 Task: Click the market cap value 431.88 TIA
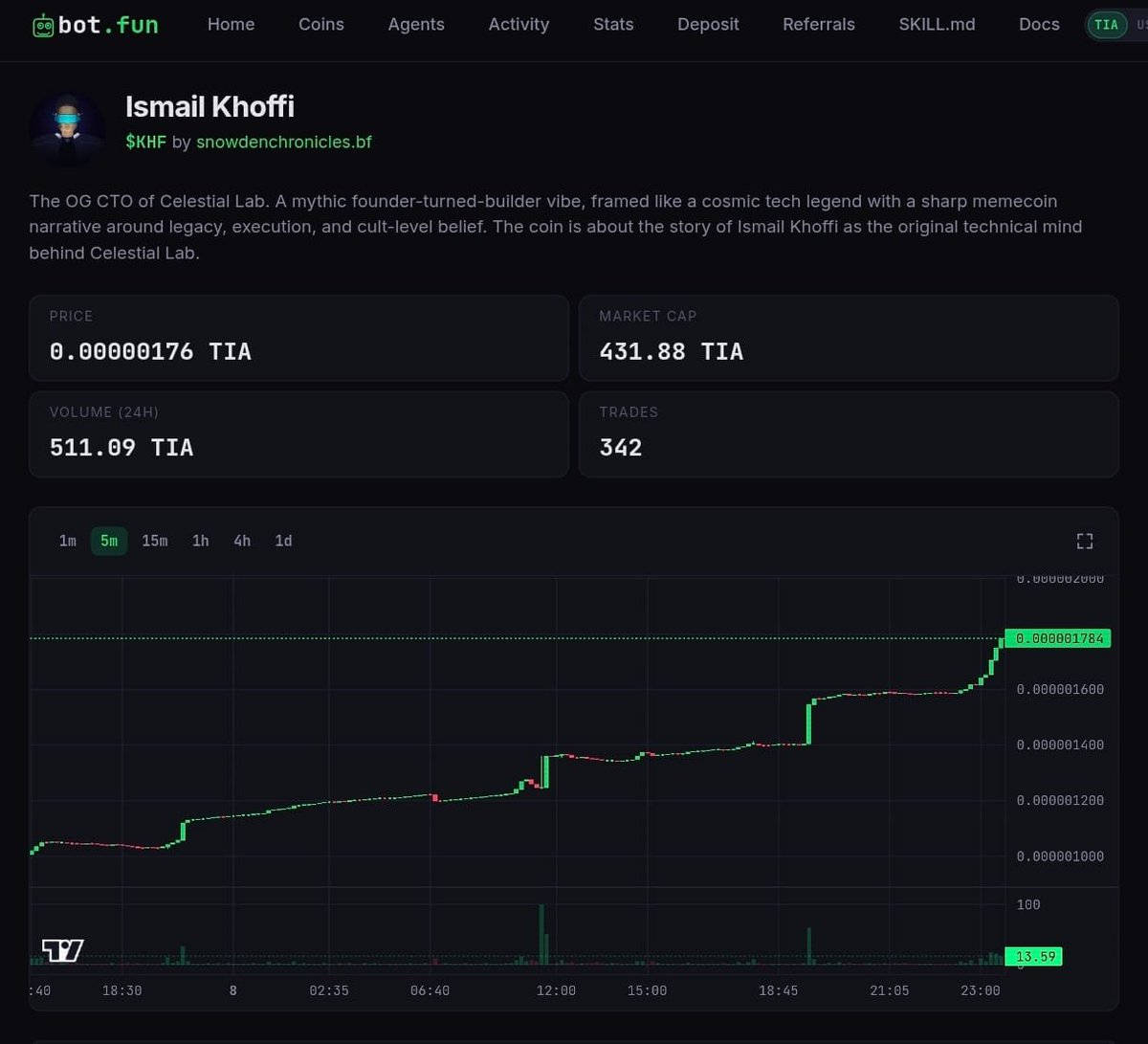(671, 351)
